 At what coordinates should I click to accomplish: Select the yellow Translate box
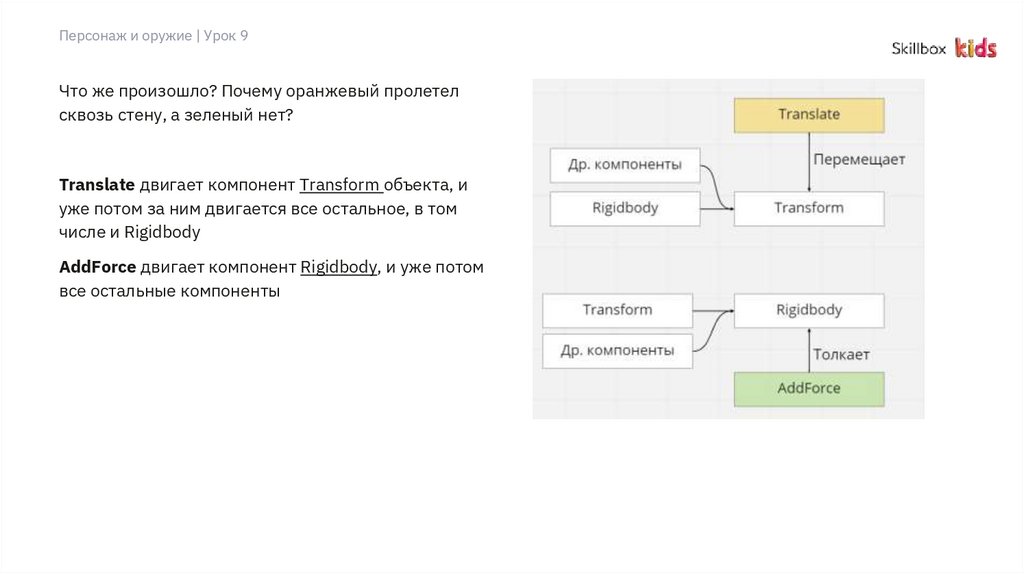809,115
